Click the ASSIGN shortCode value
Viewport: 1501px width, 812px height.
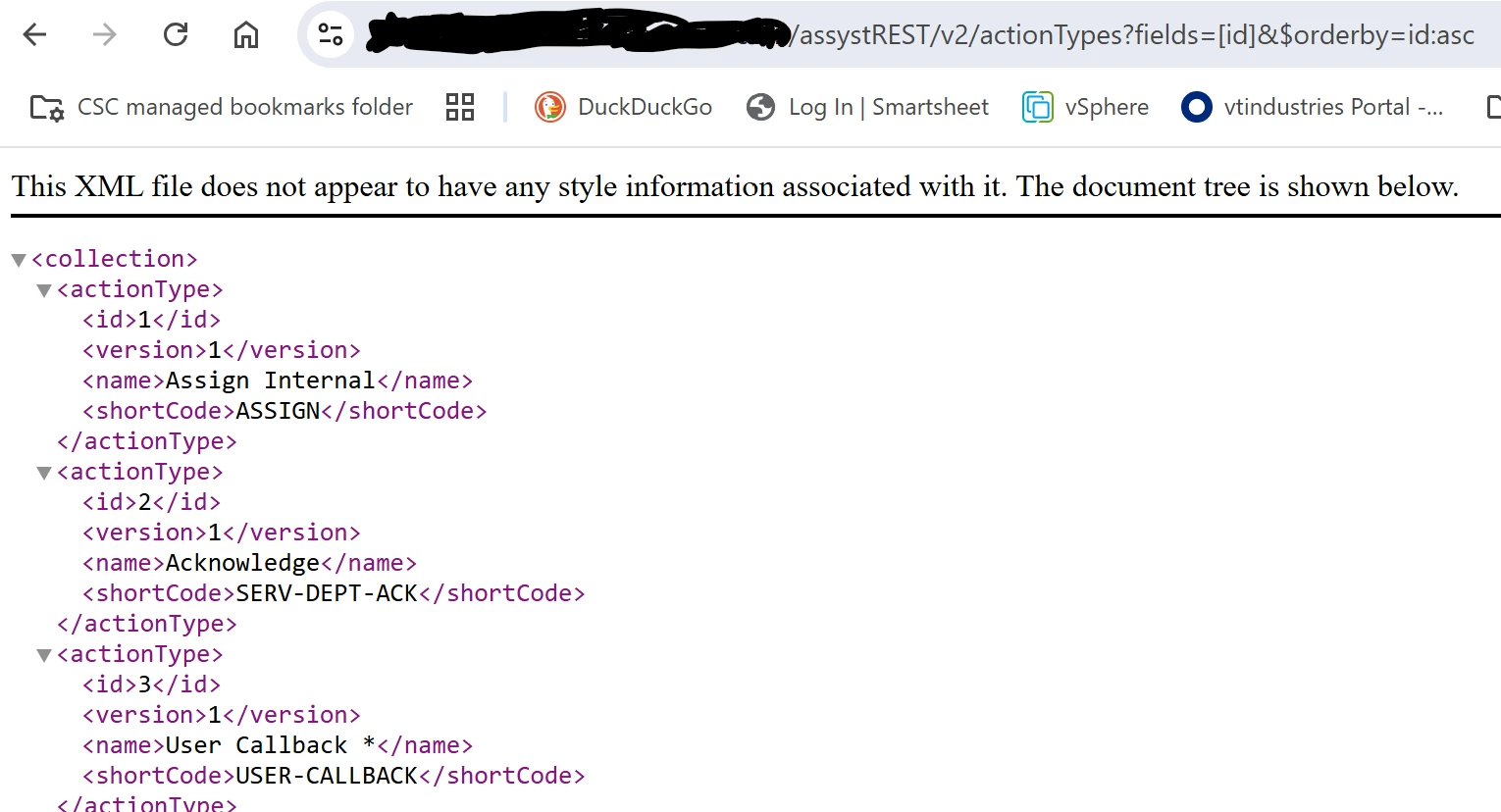pos(279,411)
